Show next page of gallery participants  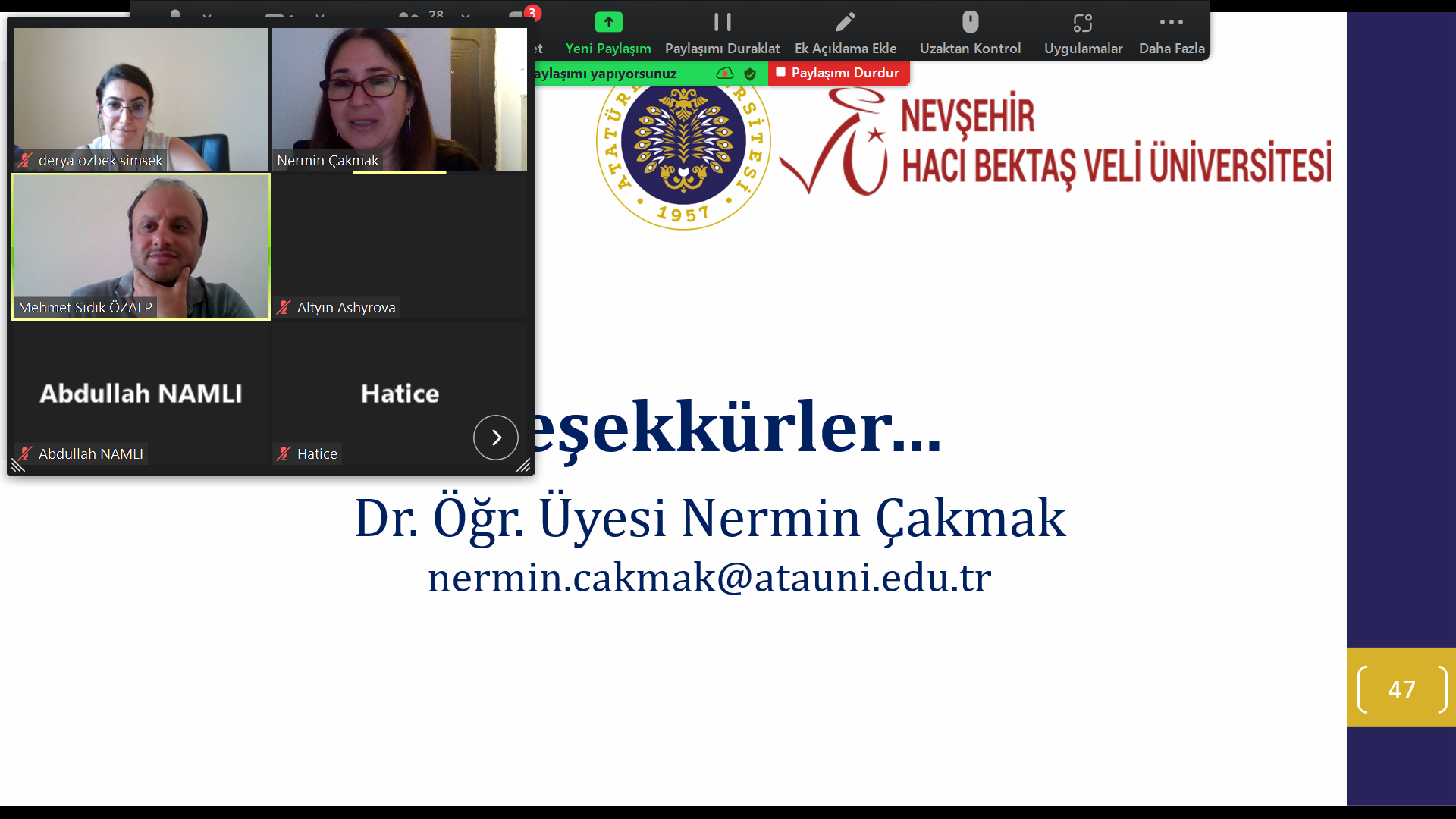coord(495,438)
